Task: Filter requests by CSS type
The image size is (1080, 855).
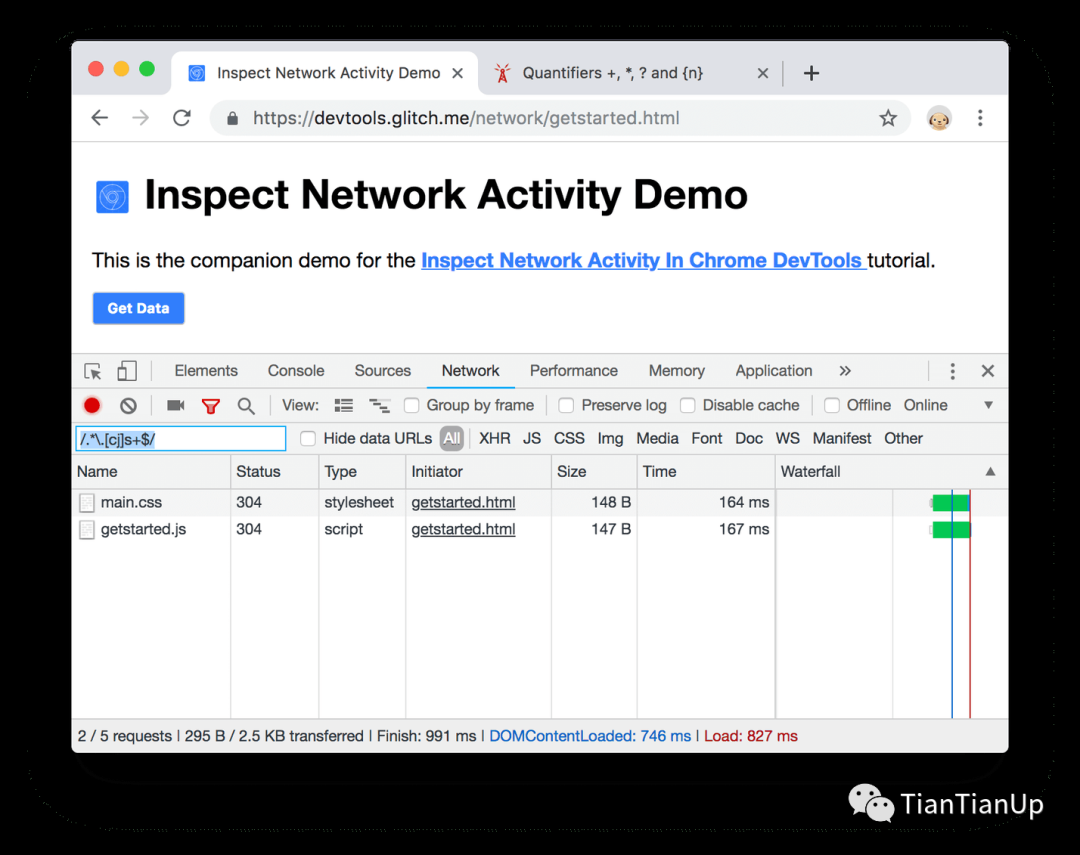Action: click(569, 438)
